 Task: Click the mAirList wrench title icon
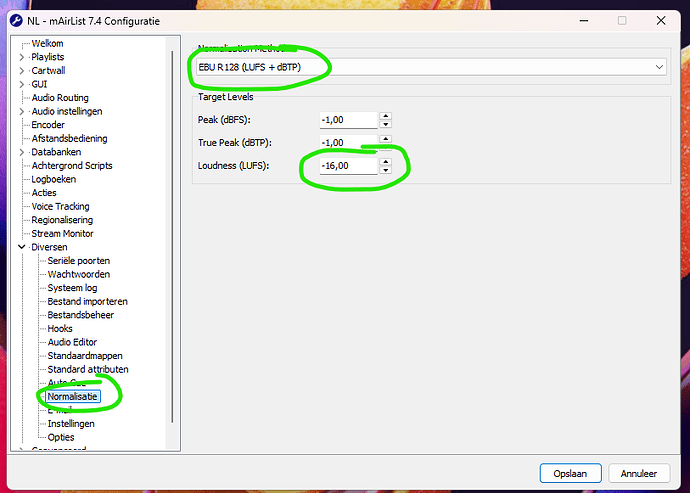click(x=16, y=21)
